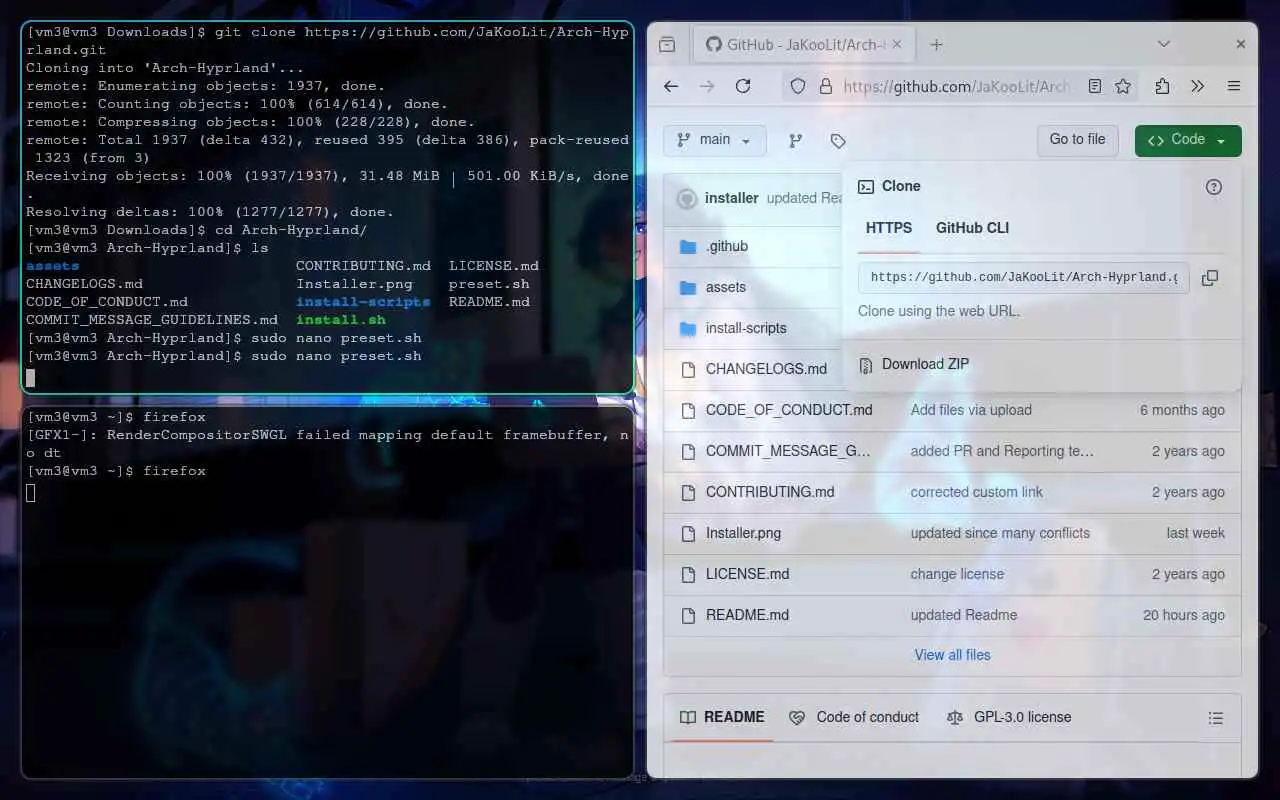Select the README tab
Viewport: 1280px width, 800px height.
(x=722, y=717)
